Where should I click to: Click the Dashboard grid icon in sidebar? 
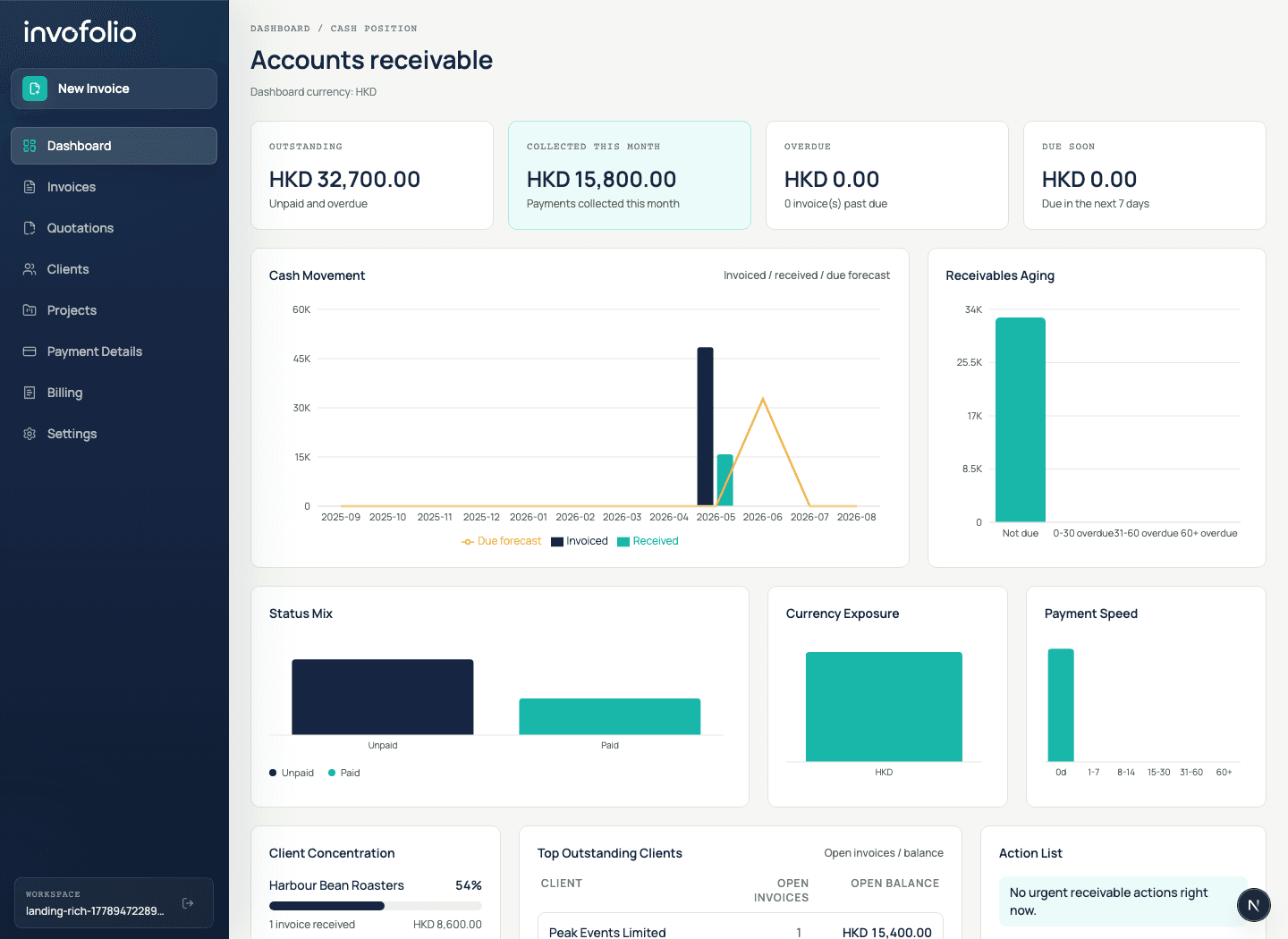click(x=30, y=146)
